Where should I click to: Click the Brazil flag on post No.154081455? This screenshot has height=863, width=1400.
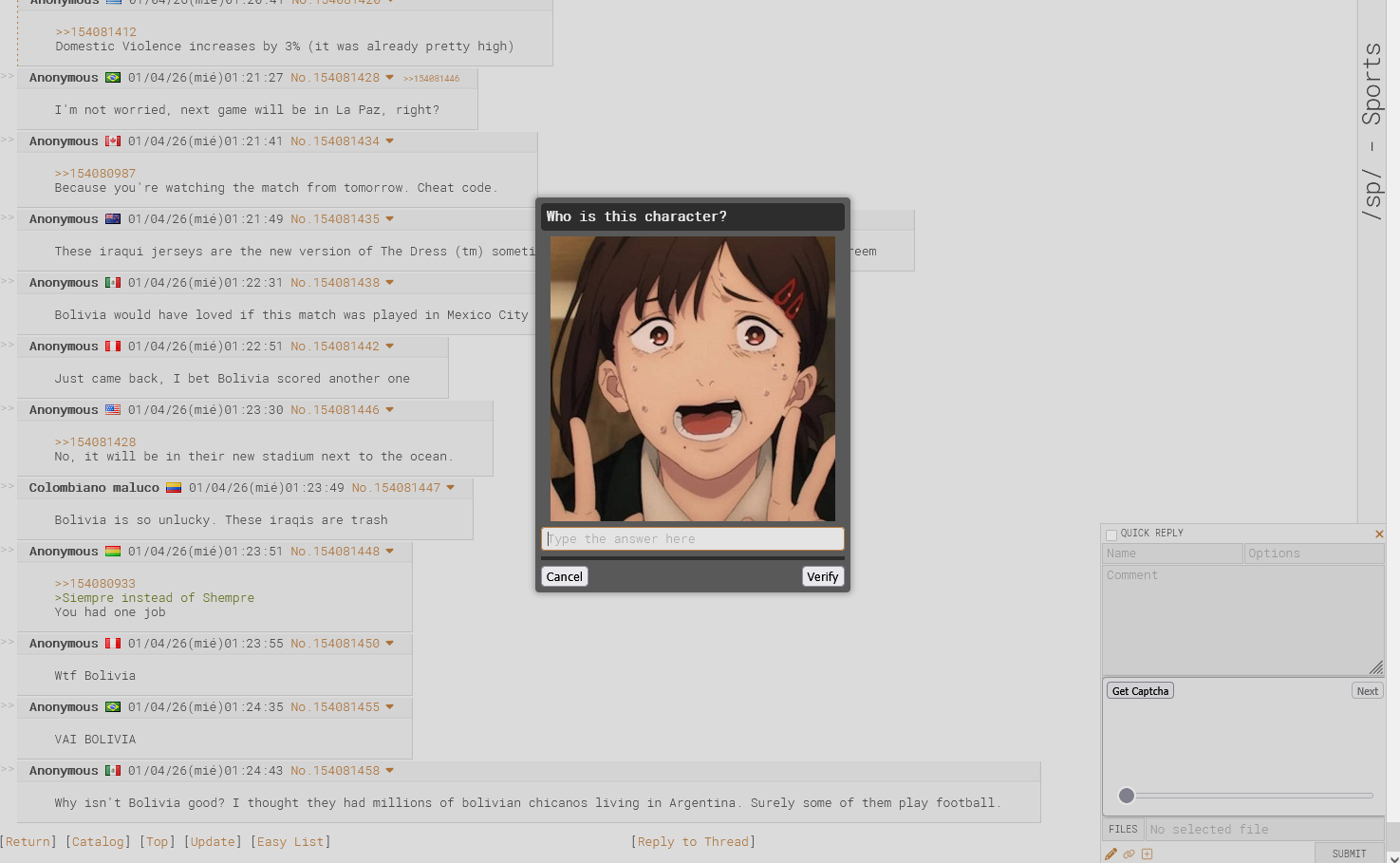(x=113, y=707)
